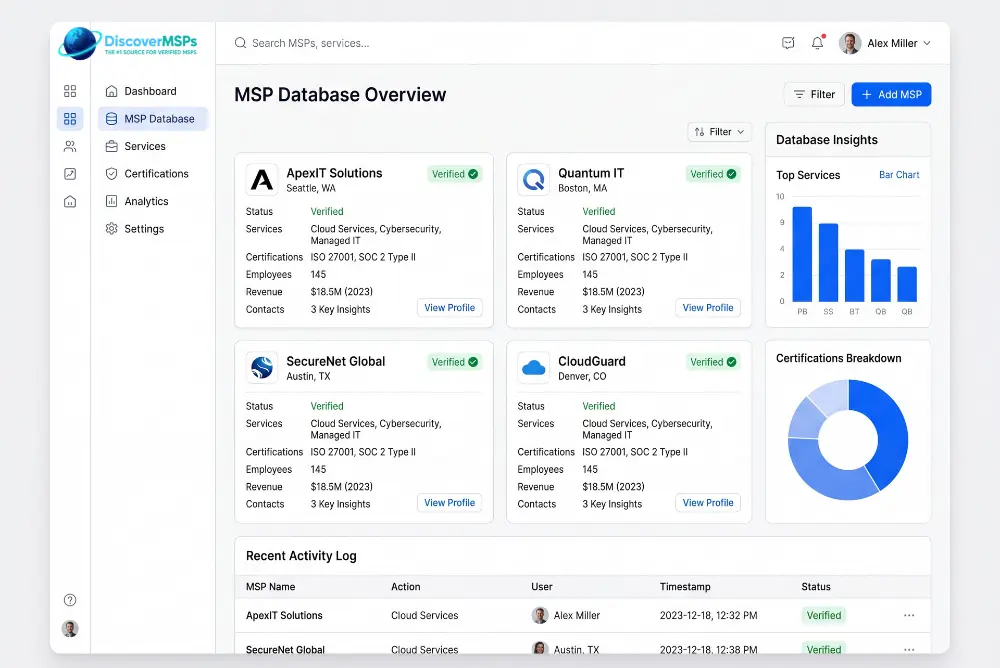
Task: Open the notifications bell icon
Action: [x=817, y=43]
